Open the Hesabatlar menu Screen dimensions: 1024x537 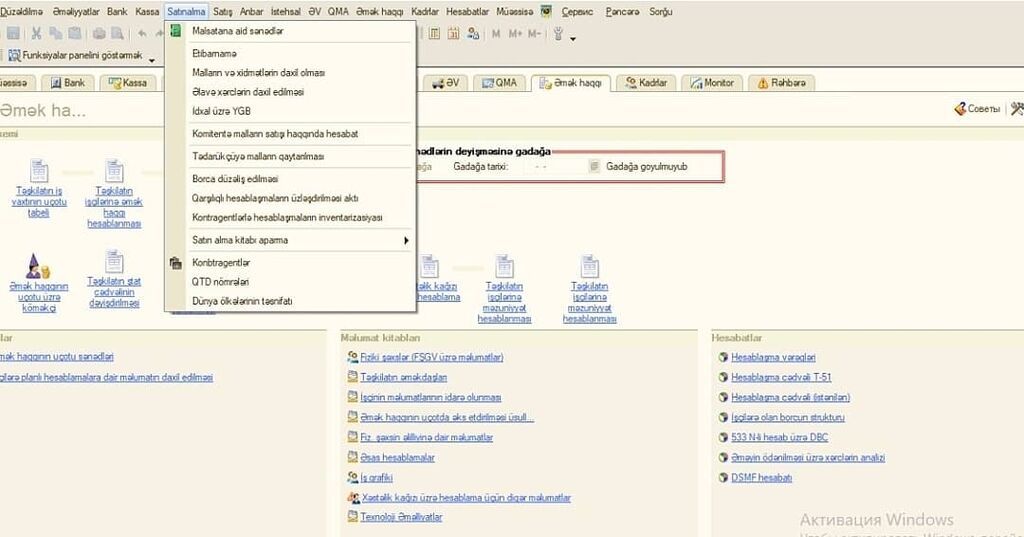pyautogui.click(x=468, y=11)
